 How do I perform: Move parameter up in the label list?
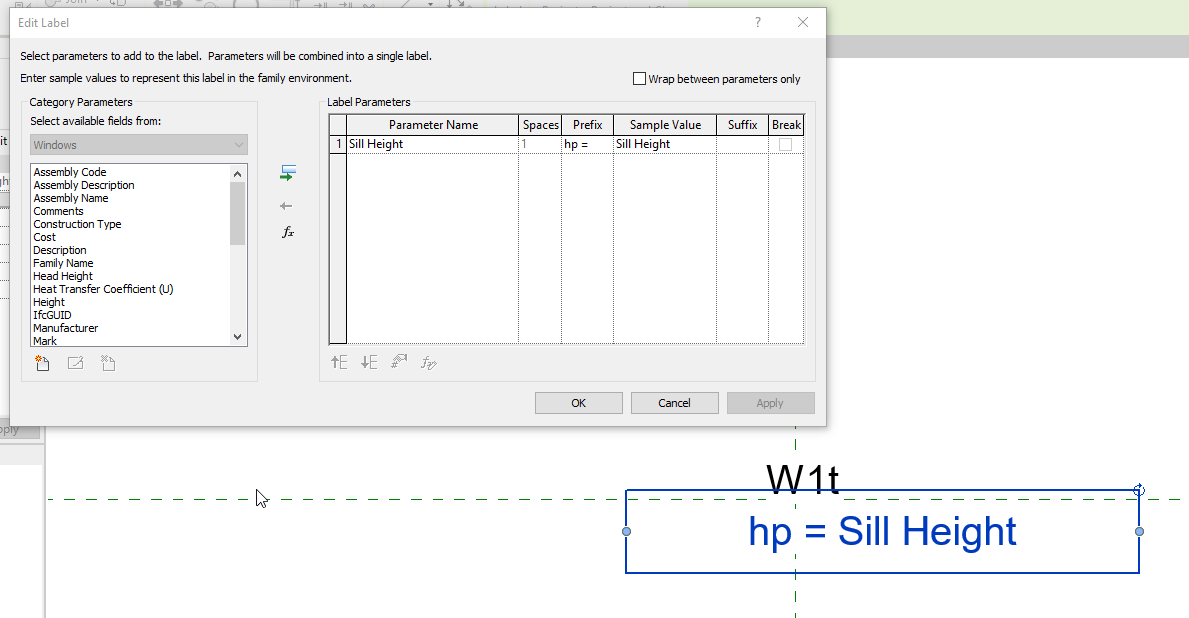coord(338,362)
